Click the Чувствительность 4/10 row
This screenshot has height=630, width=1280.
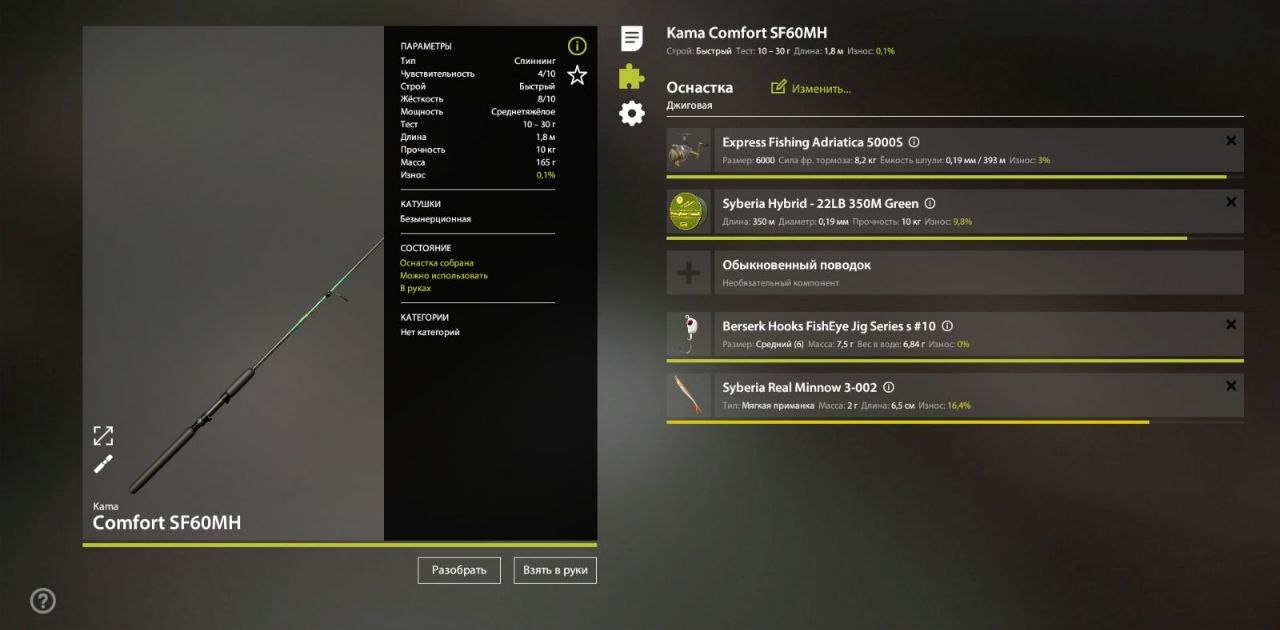point(477,74)
